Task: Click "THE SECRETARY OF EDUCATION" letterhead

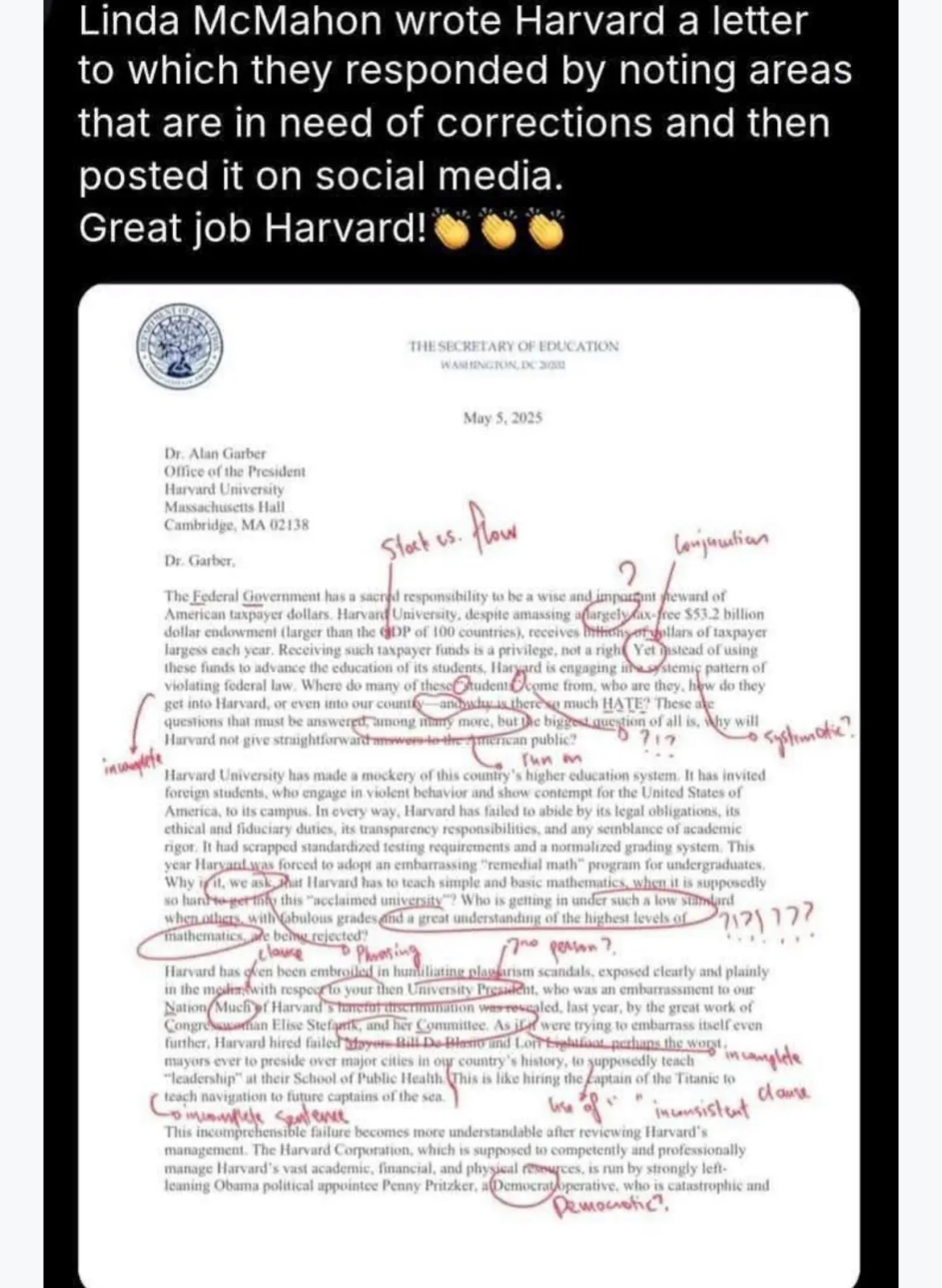Action: pos(514,346)
